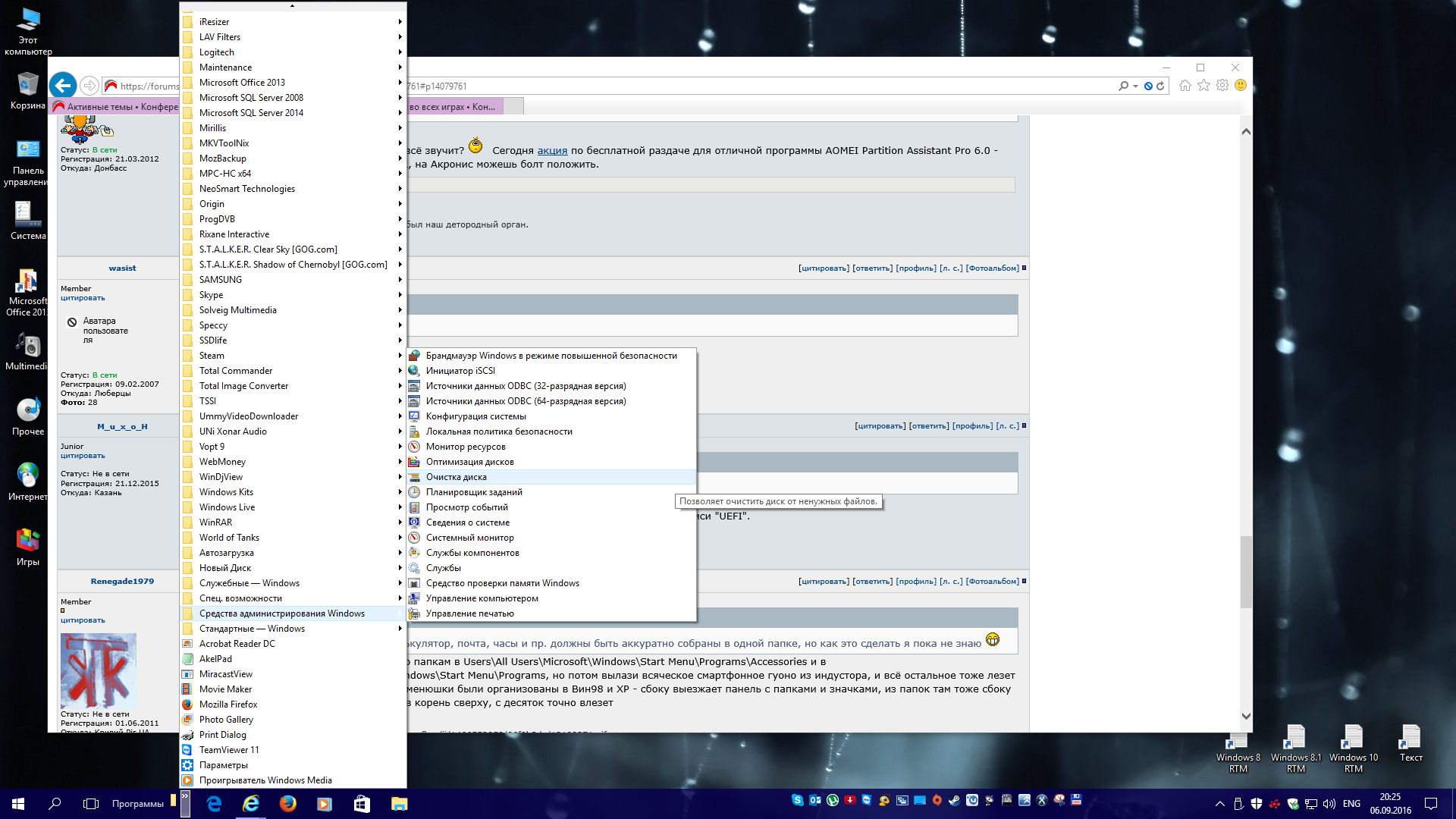Launch Mozilla Firefox from the programs list

click(x=227, y=704)
